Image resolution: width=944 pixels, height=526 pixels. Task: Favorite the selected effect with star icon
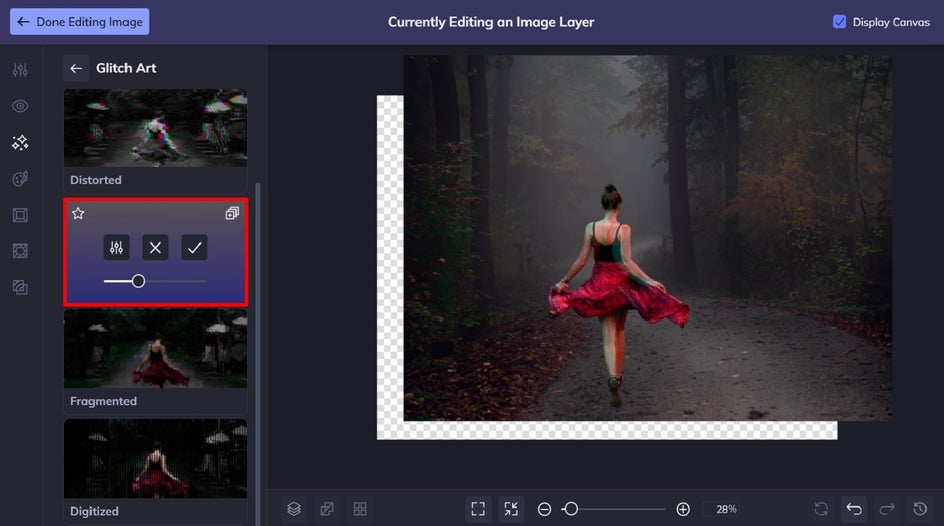[78, 213]
